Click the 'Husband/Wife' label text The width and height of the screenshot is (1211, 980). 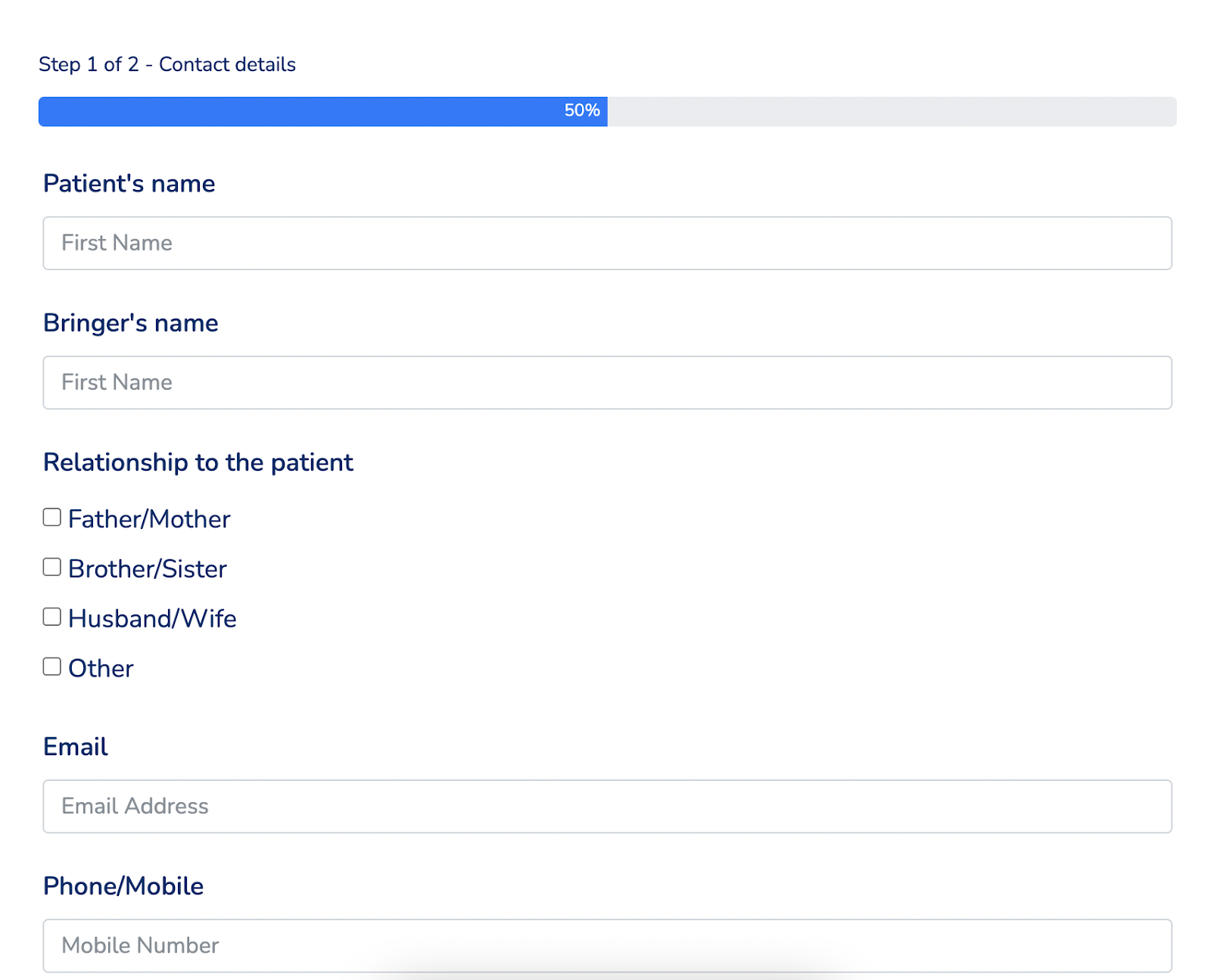point(152,619)
